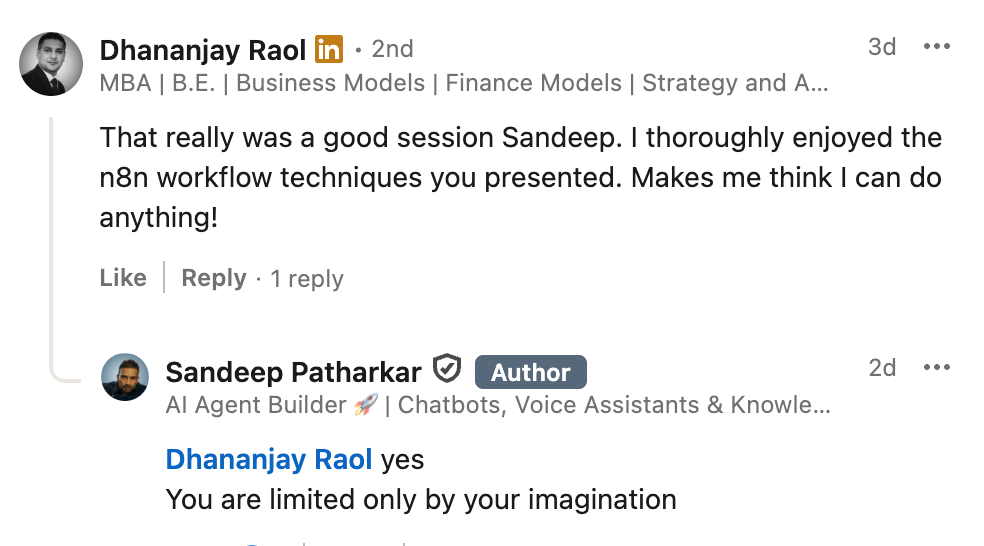984x546 pixels.
Task: Click the LinkedIn Premium badge beside Dhananjay Raol
Action: point(329,49)
